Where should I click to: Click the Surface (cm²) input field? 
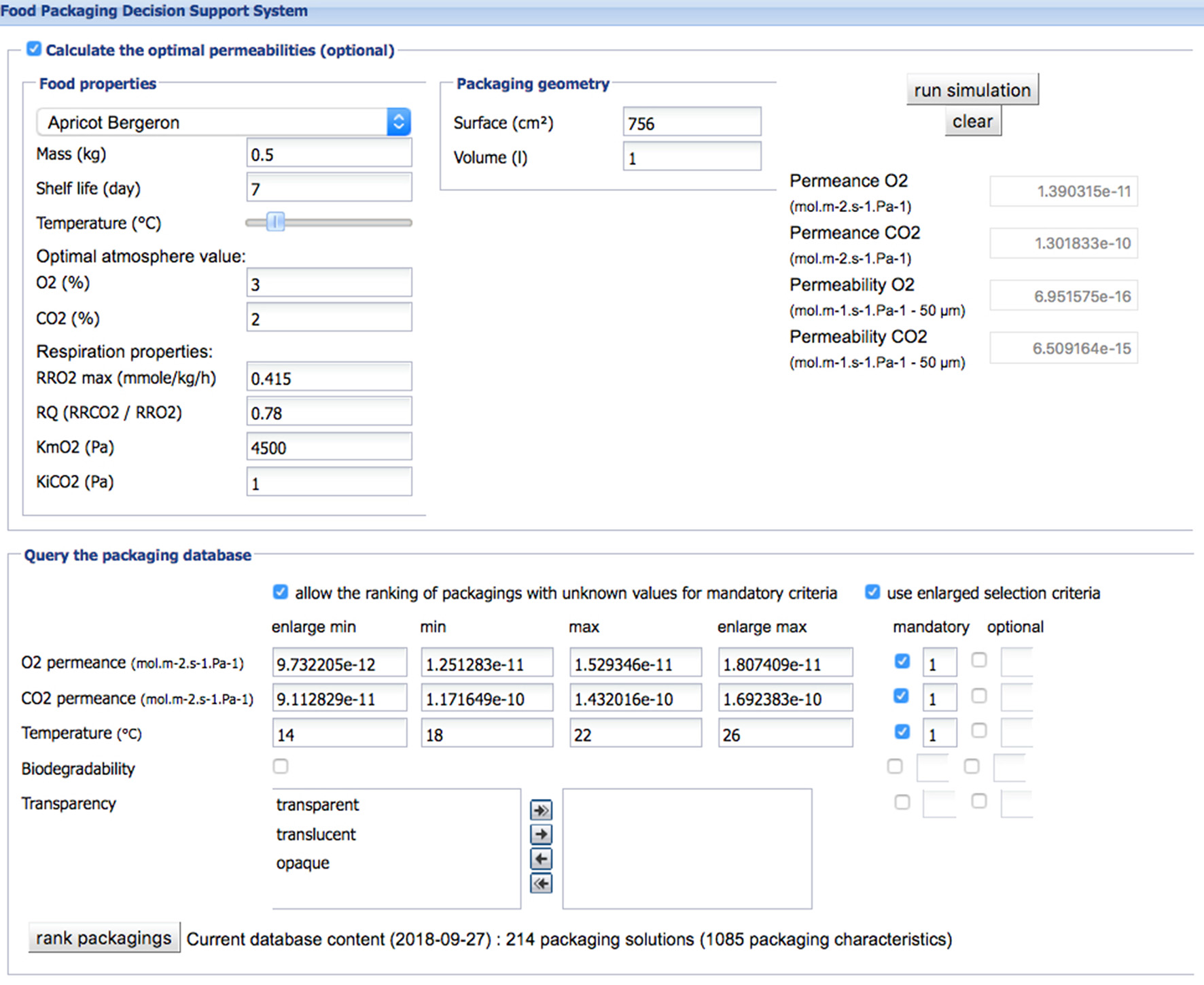691,123
